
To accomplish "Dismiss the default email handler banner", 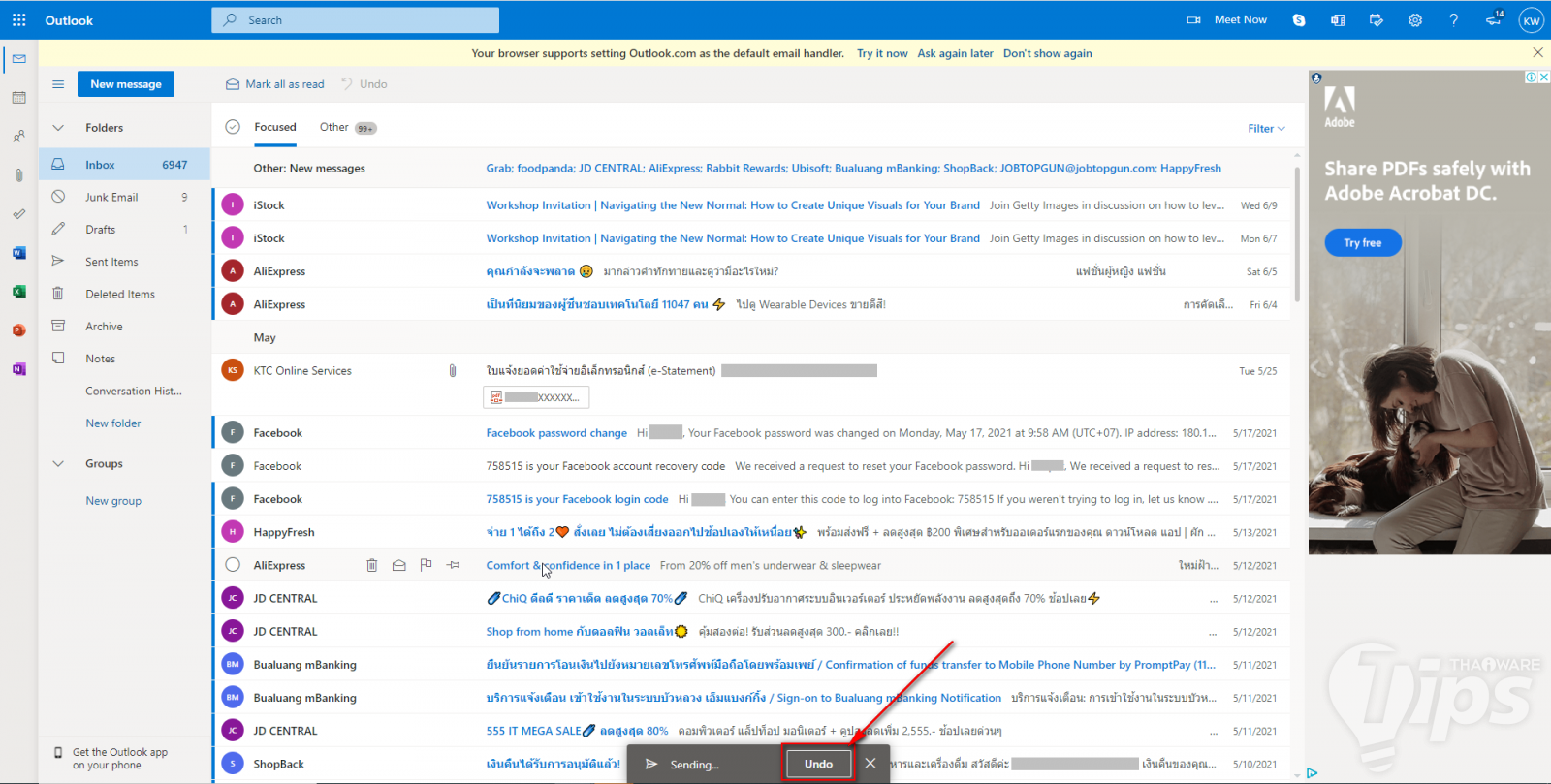I will (x=1537, y=52).
